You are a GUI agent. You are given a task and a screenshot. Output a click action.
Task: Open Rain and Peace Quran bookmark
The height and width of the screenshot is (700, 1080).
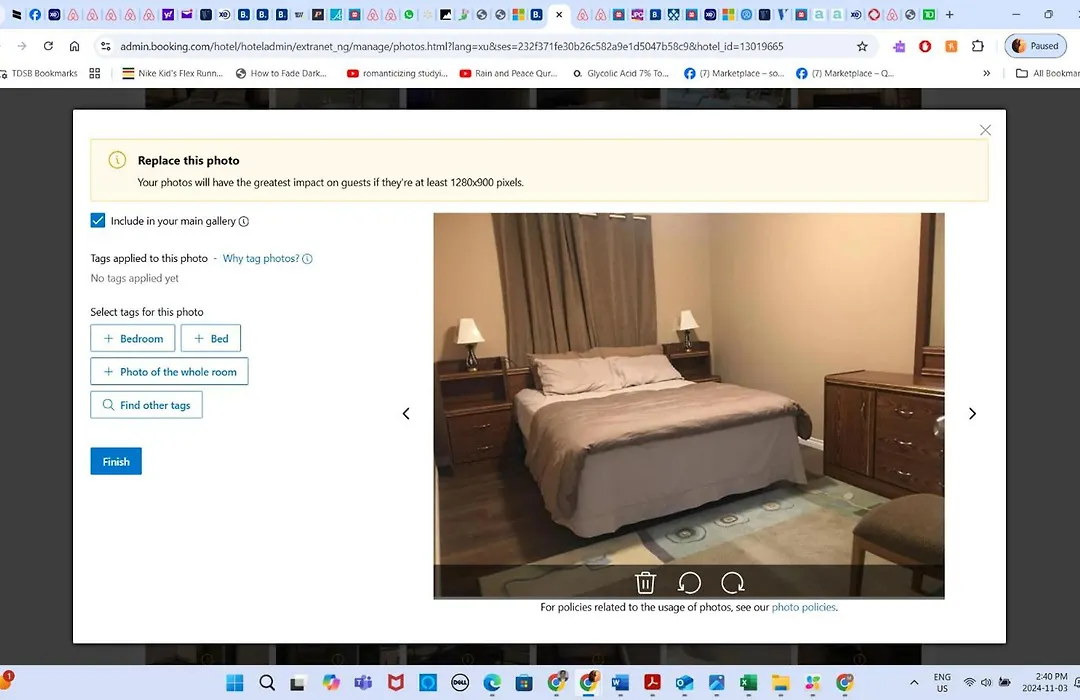(508, 73)
